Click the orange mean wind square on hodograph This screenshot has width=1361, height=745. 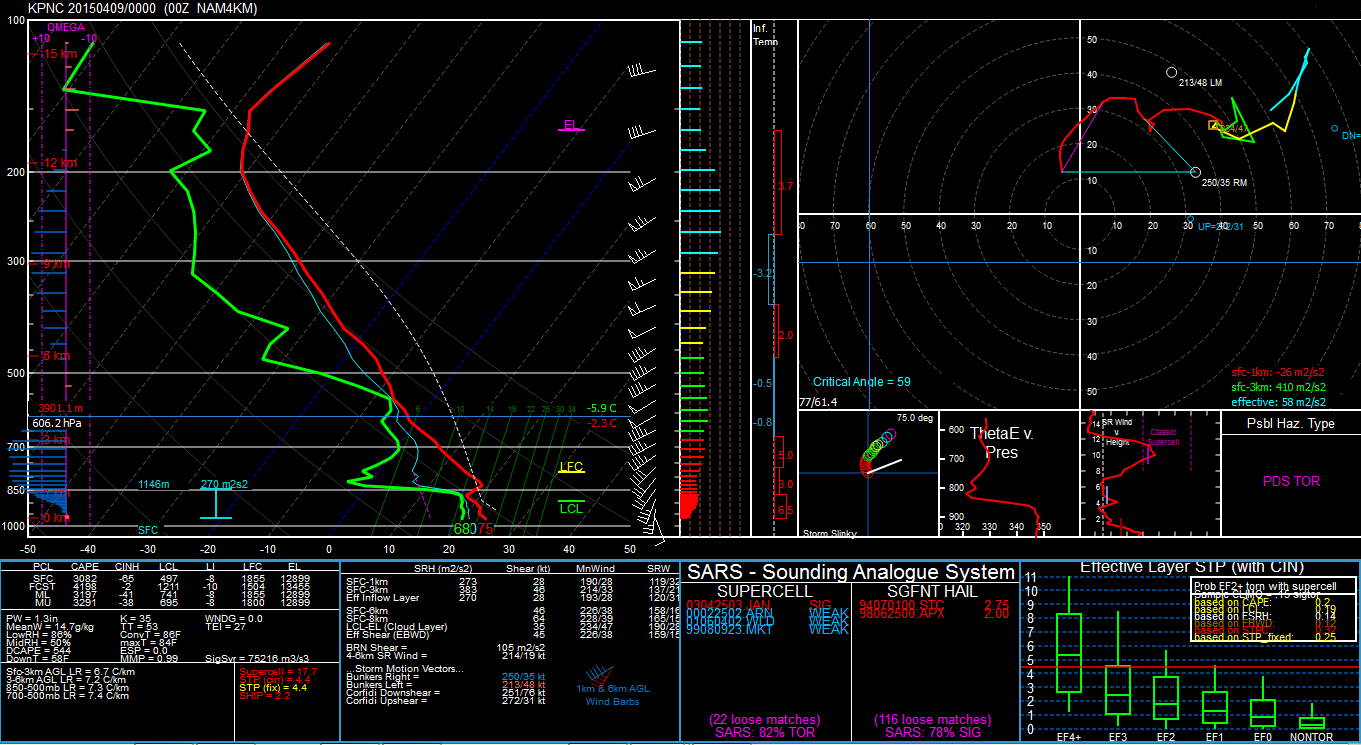(x=1214, y=125)
